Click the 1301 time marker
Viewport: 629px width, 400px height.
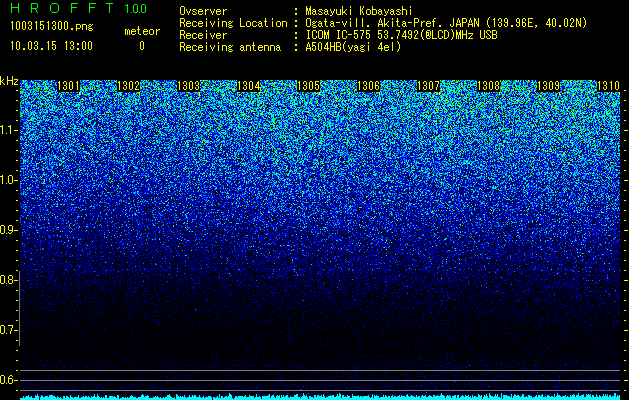69,86
